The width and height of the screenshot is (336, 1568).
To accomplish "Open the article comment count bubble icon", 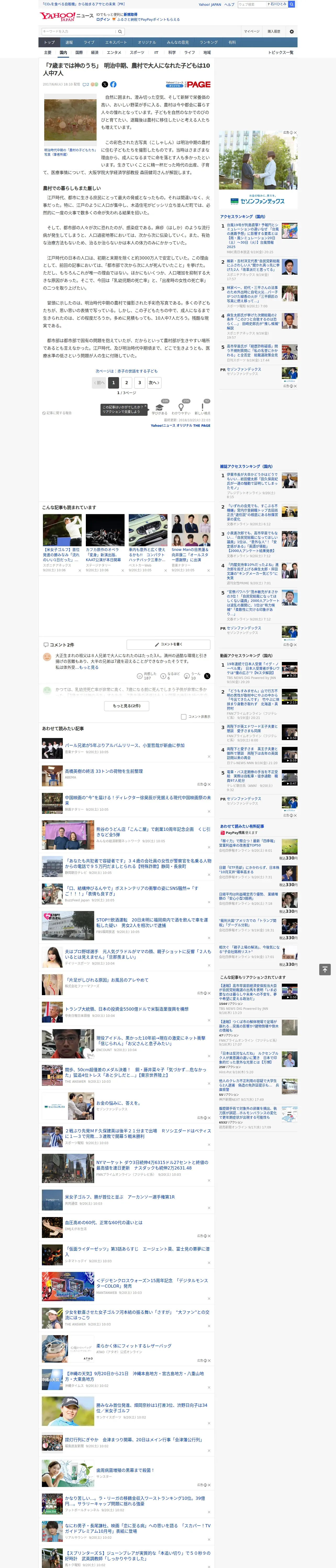I will point(85,85).
